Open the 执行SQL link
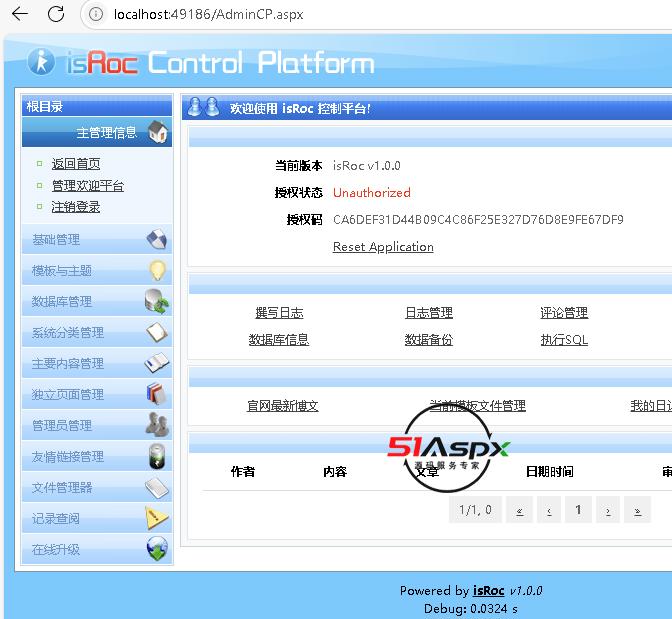 click(x=564, y=340)
